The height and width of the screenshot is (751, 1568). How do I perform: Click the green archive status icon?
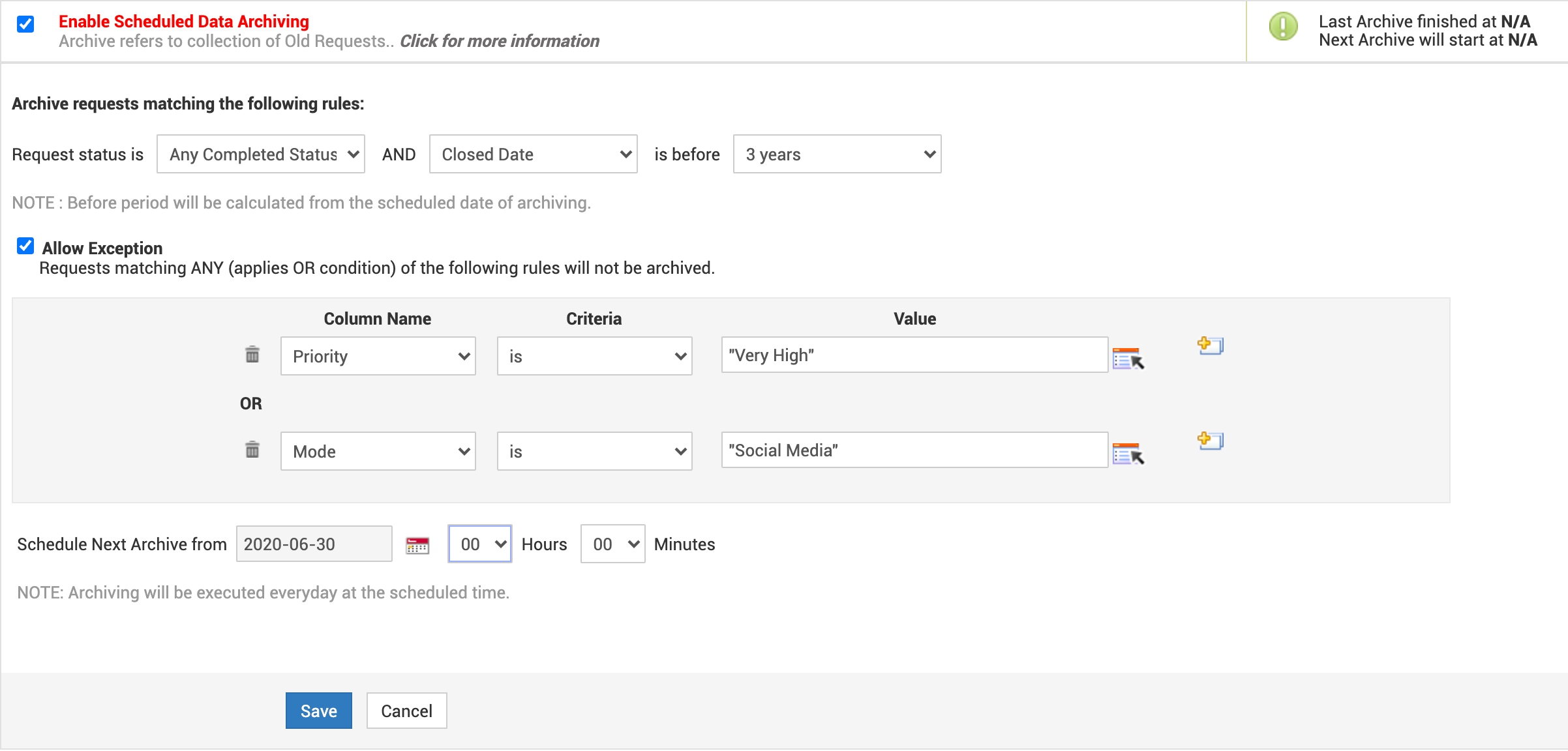point(1283,27)
